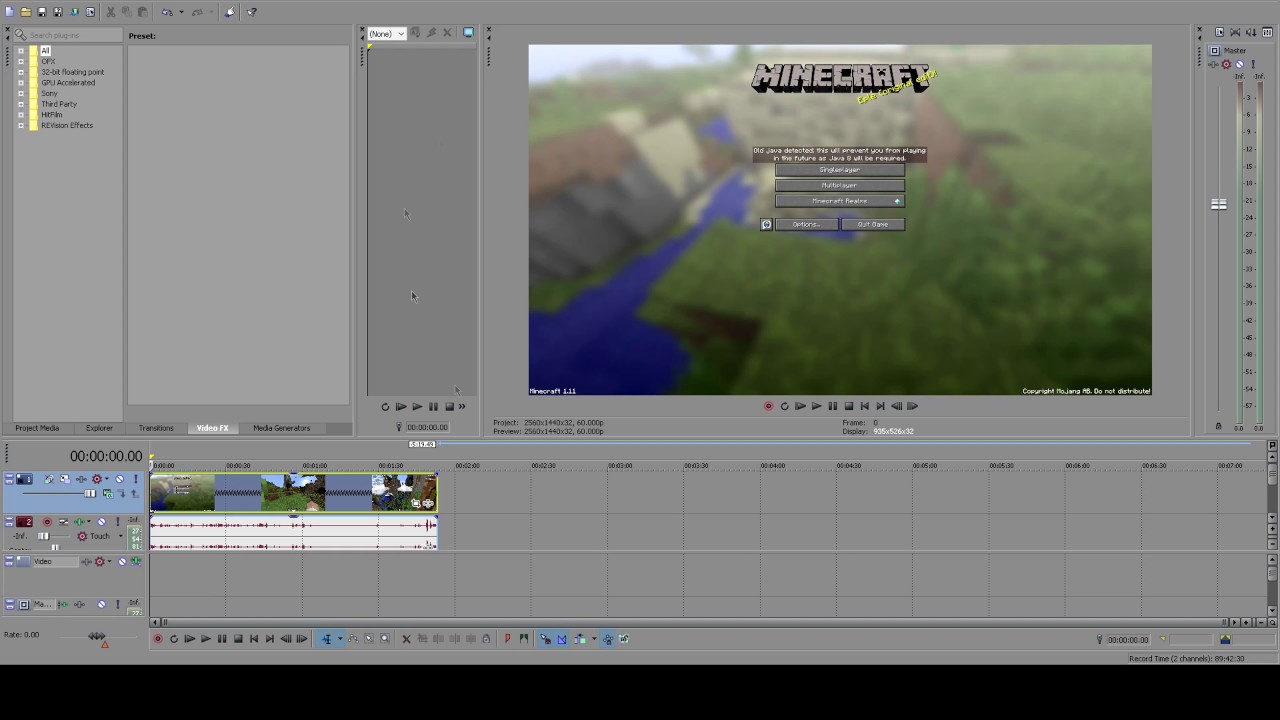Screen dimensions: 1280x720
Task: Go to project start in timeline transport
Action: (254, 639)
